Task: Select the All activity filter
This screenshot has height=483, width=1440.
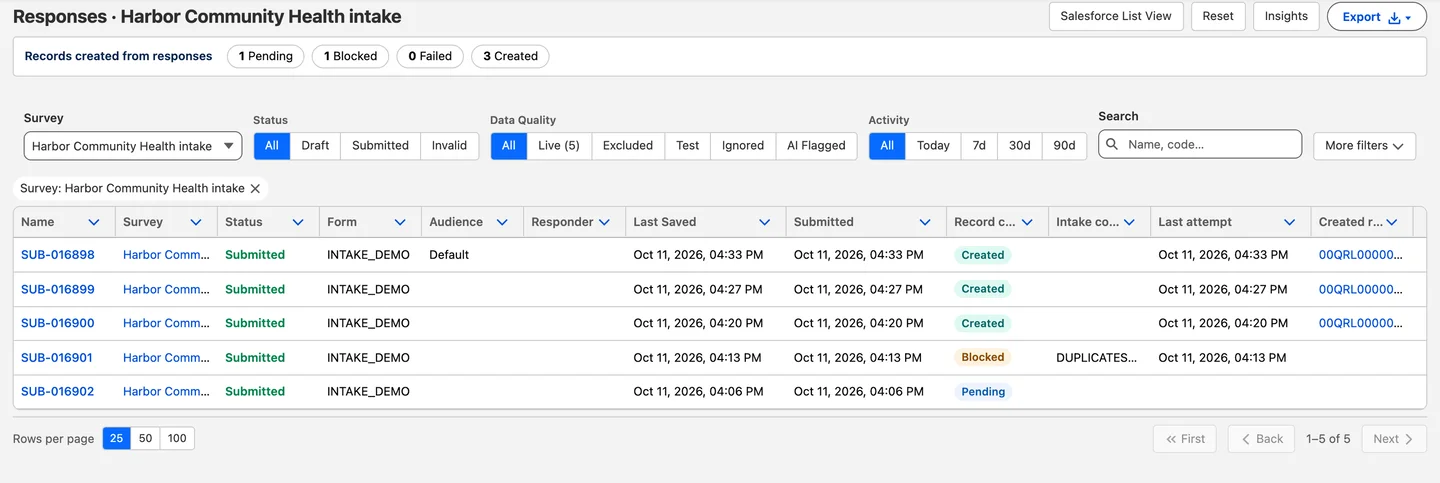Action: tap(887, 145)
